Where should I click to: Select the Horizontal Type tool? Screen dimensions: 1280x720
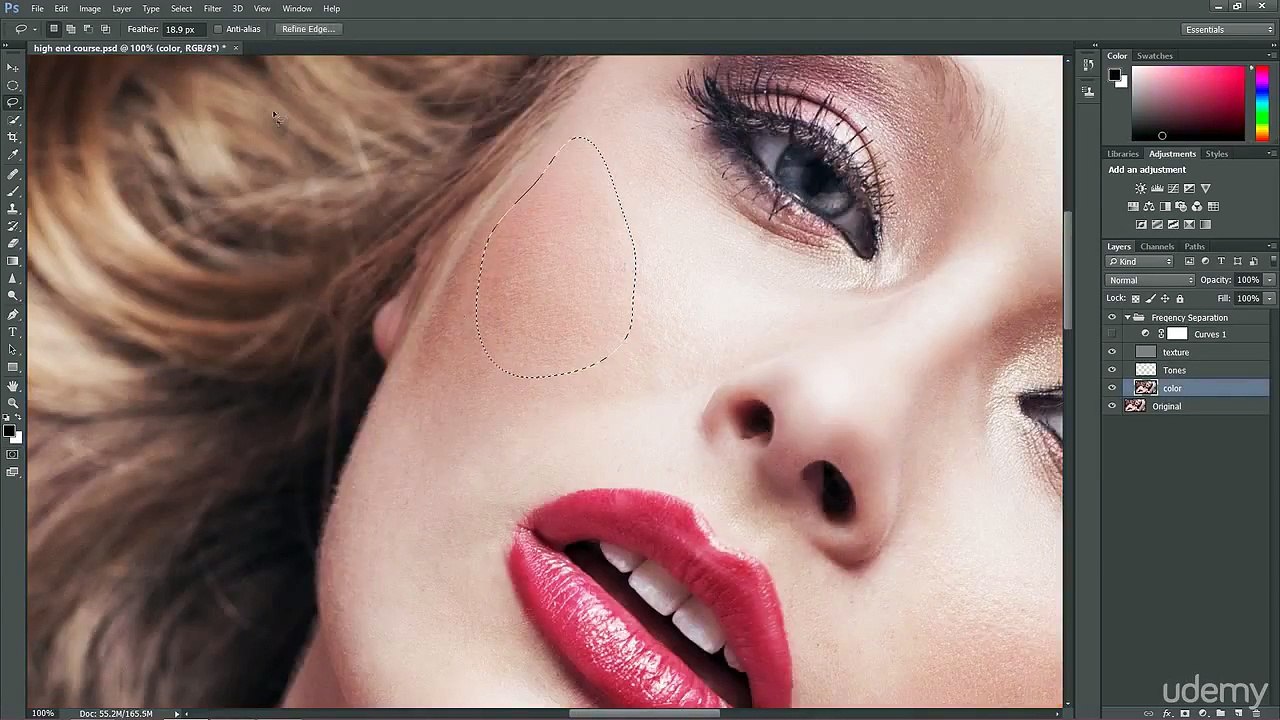click(13, 332)
